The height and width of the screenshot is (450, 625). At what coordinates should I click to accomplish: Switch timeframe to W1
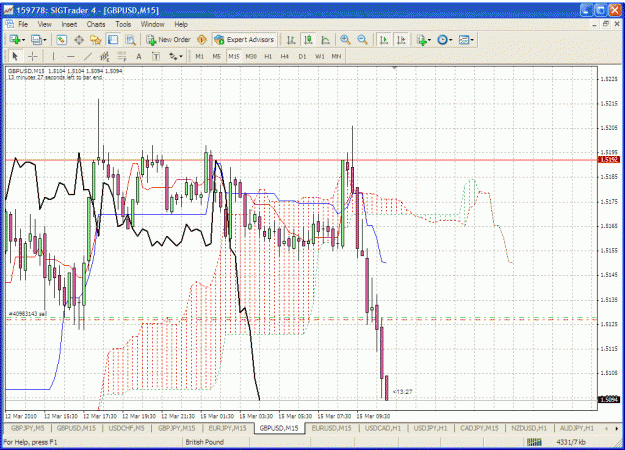point(320,57)
